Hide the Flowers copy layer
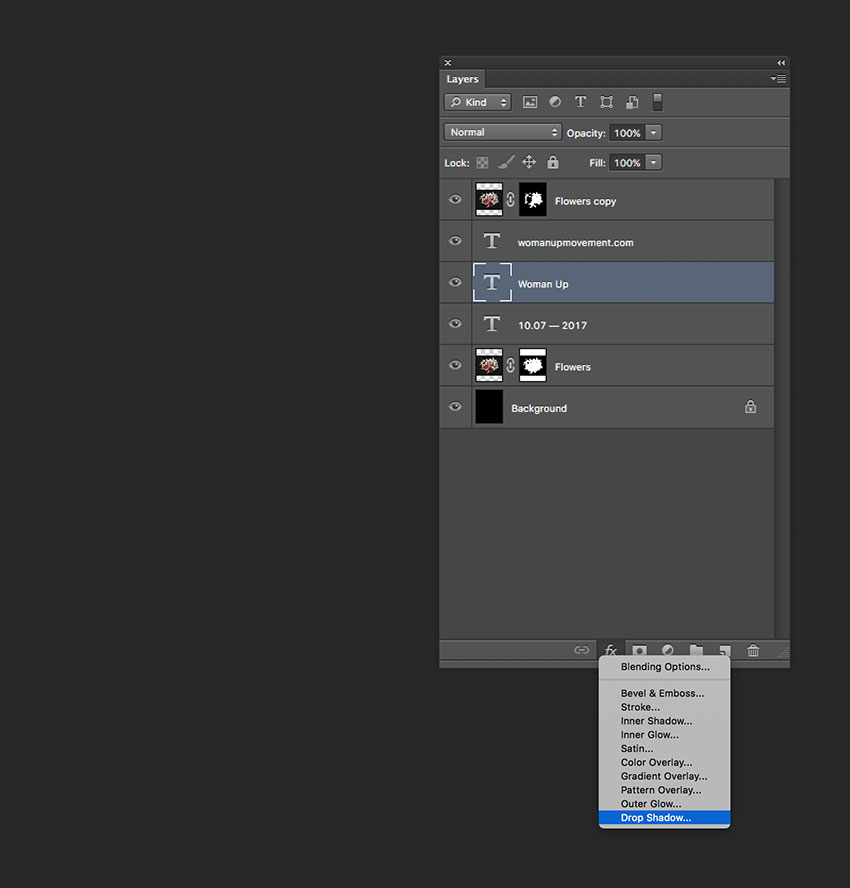850x888 pixels. [455, 199]
